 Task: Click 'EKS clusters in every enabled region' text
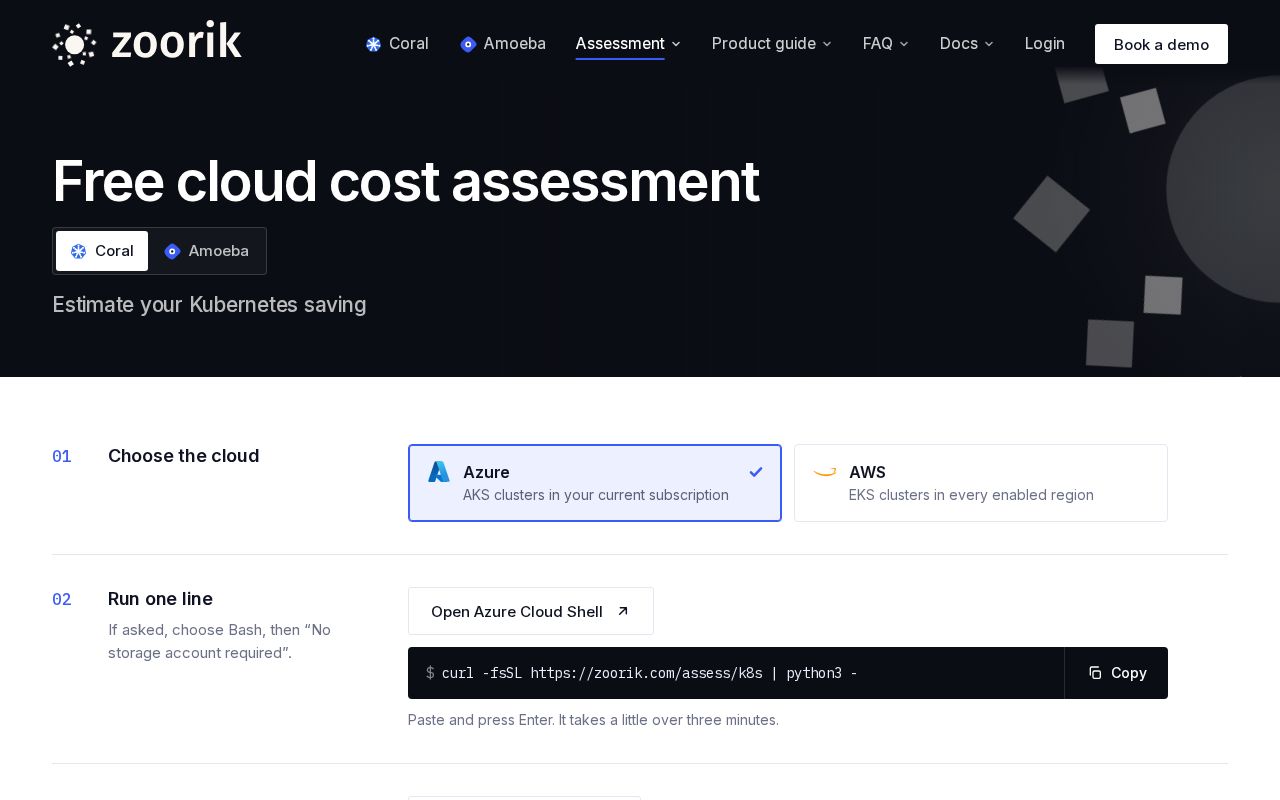(971, 495)
